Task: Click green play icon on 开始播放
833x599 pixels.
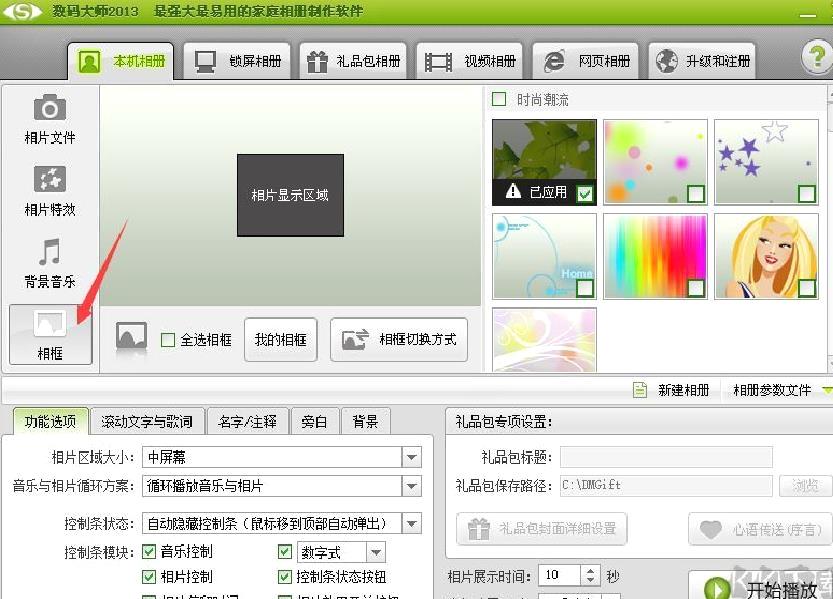Action: pos(716,588)
